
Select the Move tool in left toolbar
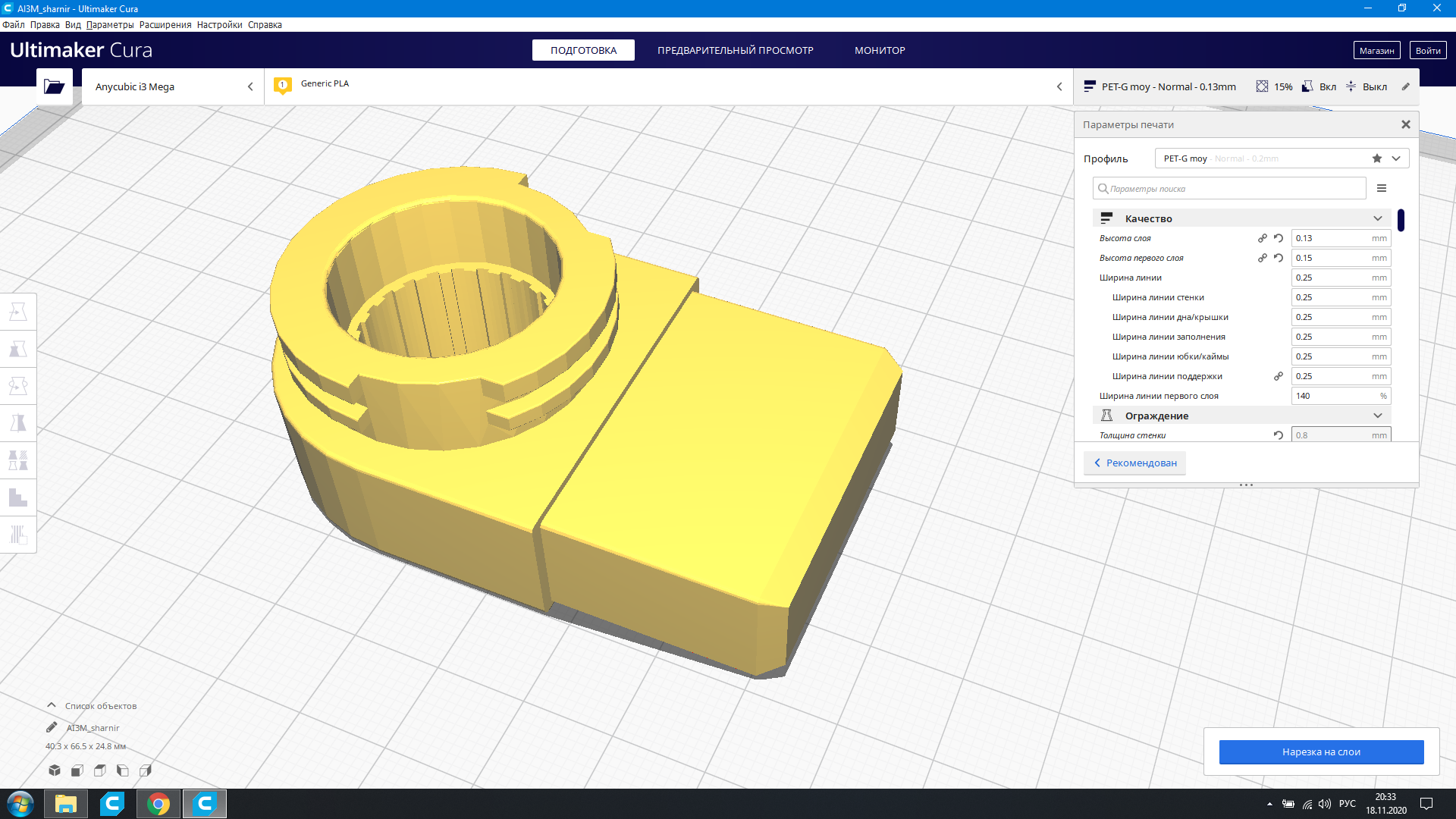coord(18,312)
